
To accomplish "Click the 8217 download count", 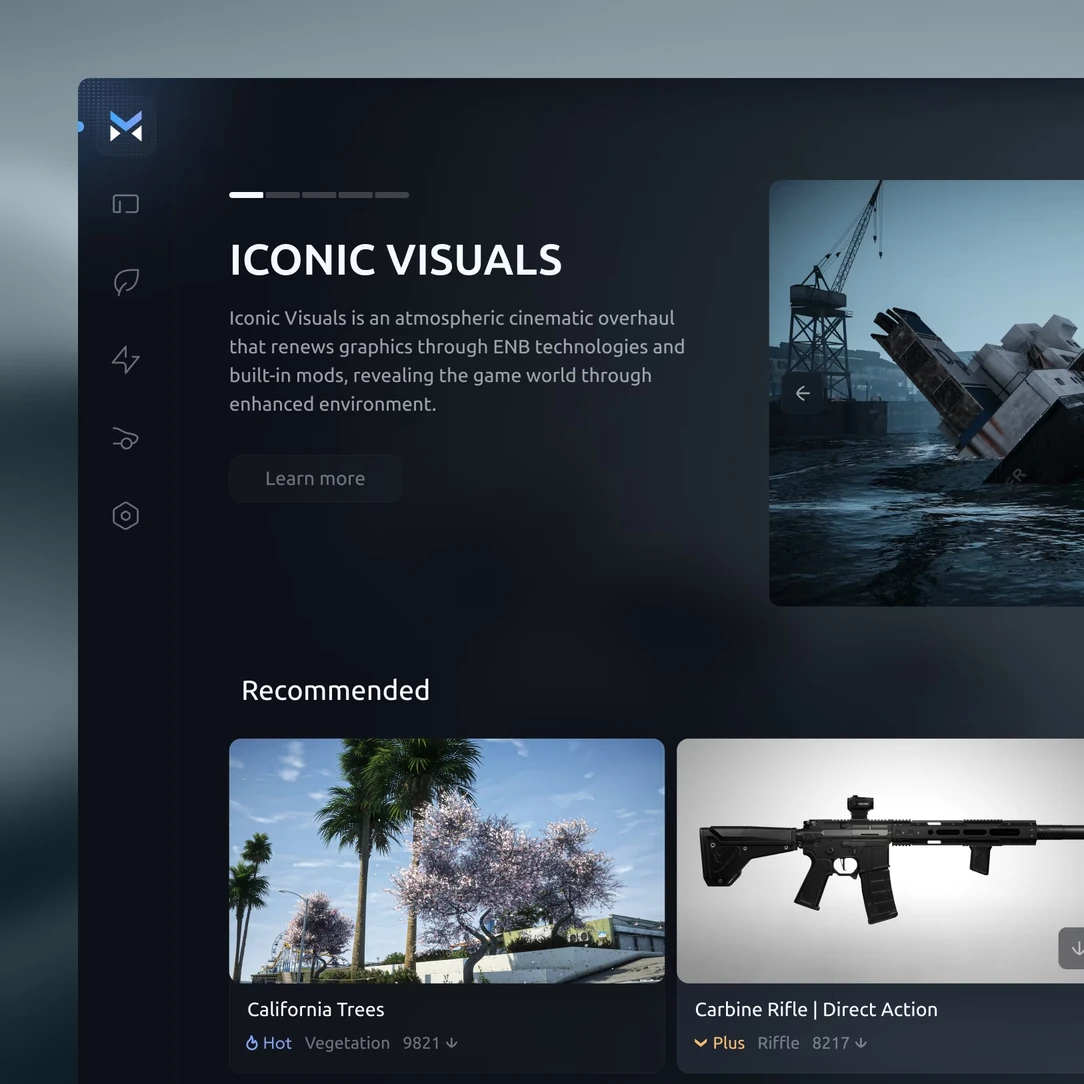I will (x=830, y=1043).
